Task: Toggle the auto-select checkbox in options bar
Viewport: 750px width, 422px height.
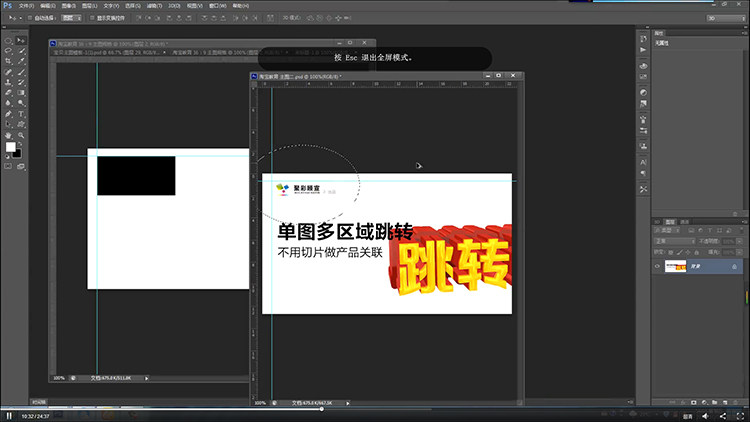Action: click(30, 18)
